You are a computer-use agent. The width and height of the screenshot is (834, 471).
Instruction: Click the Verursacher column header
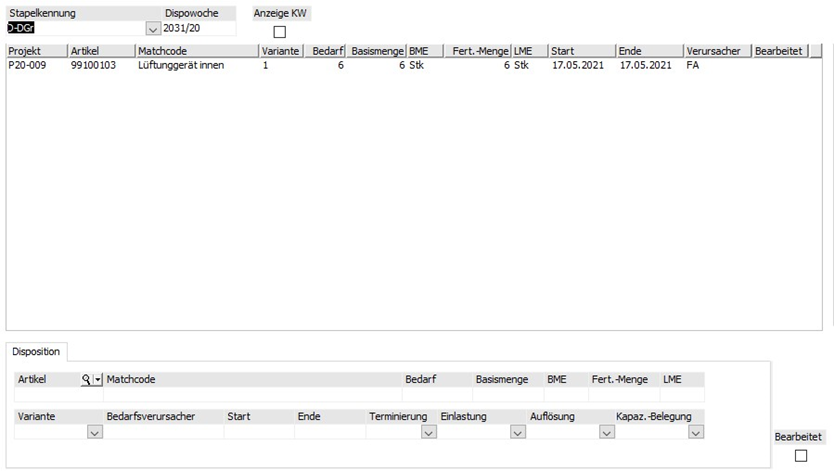tap(717, 50)
